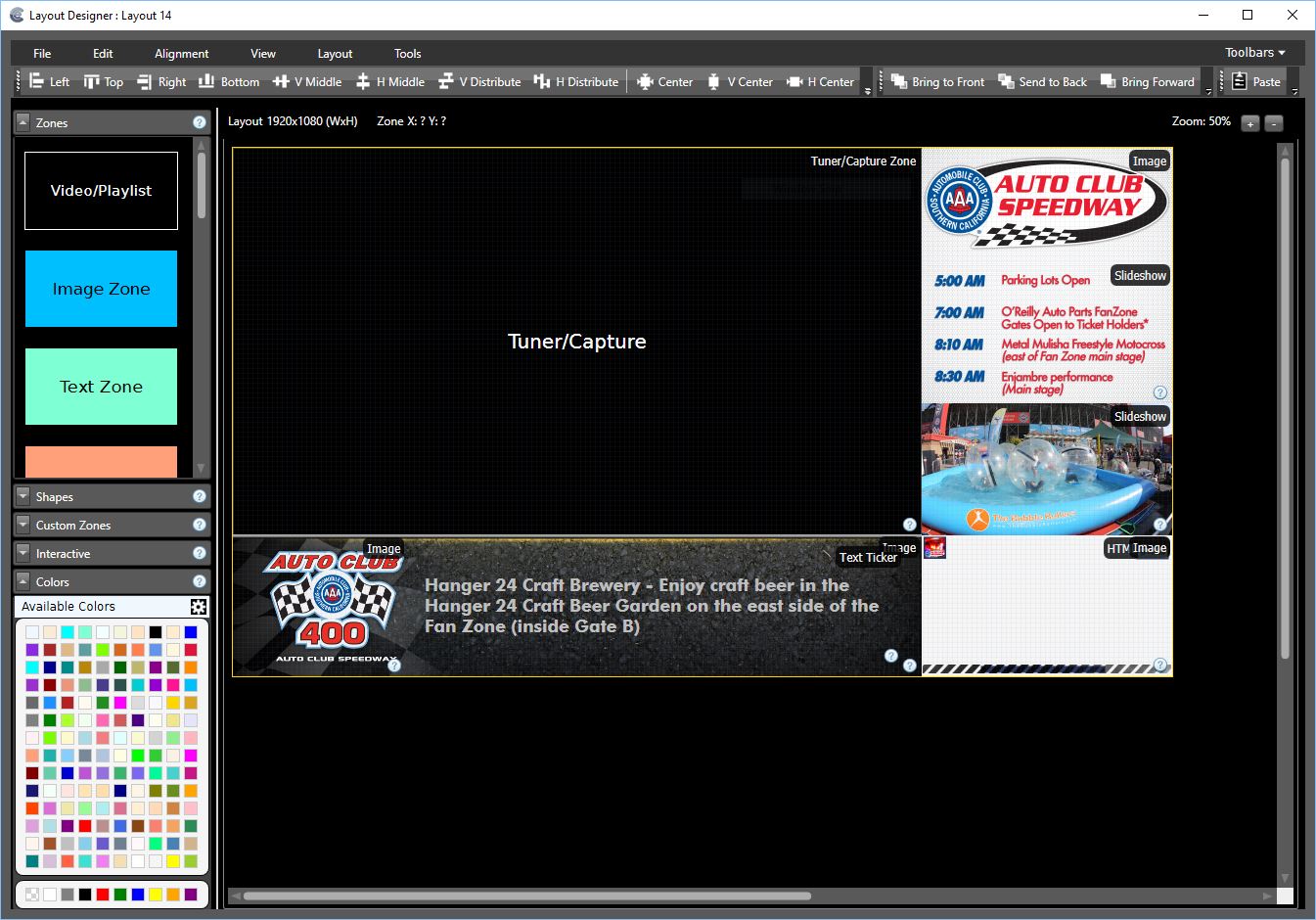
Task: Align zones to Bottom
Action: pos(229,82)
